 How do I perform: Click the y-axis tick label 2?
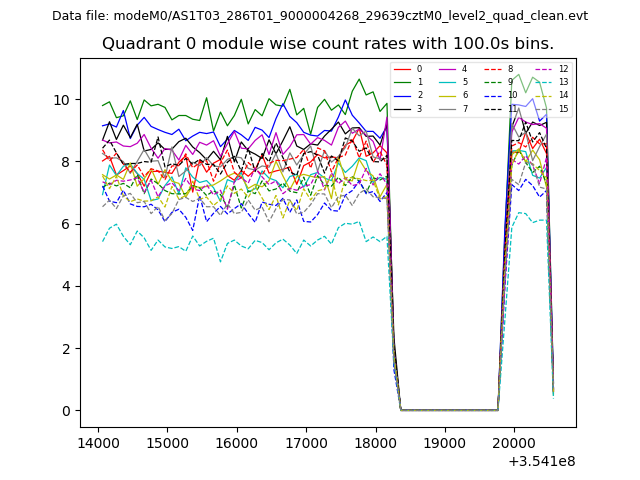[x=65, y=349]
